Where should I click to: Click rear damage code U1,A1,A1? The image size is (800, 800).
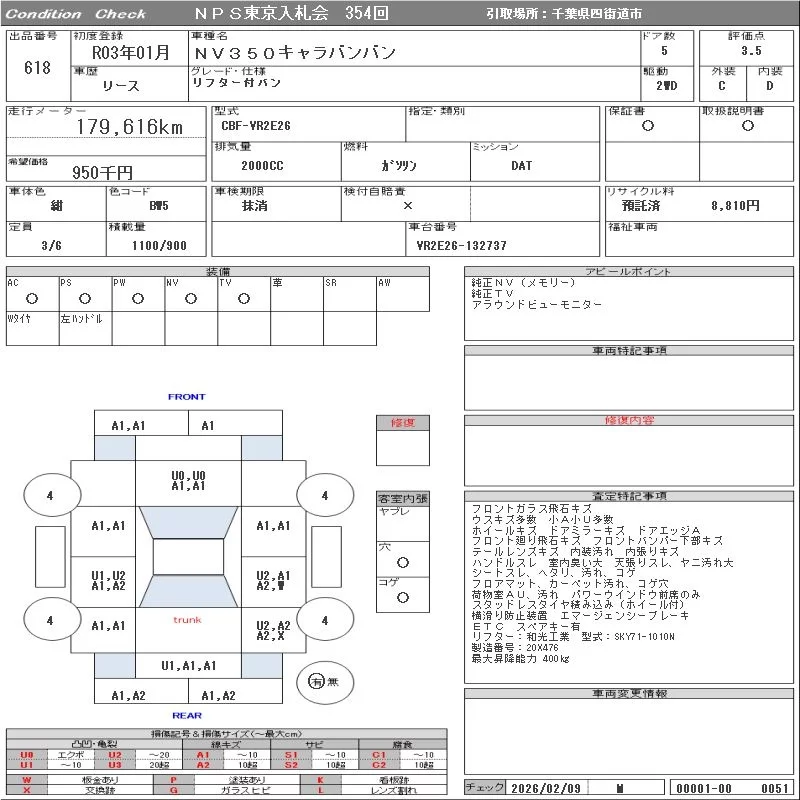coord(188,665)
